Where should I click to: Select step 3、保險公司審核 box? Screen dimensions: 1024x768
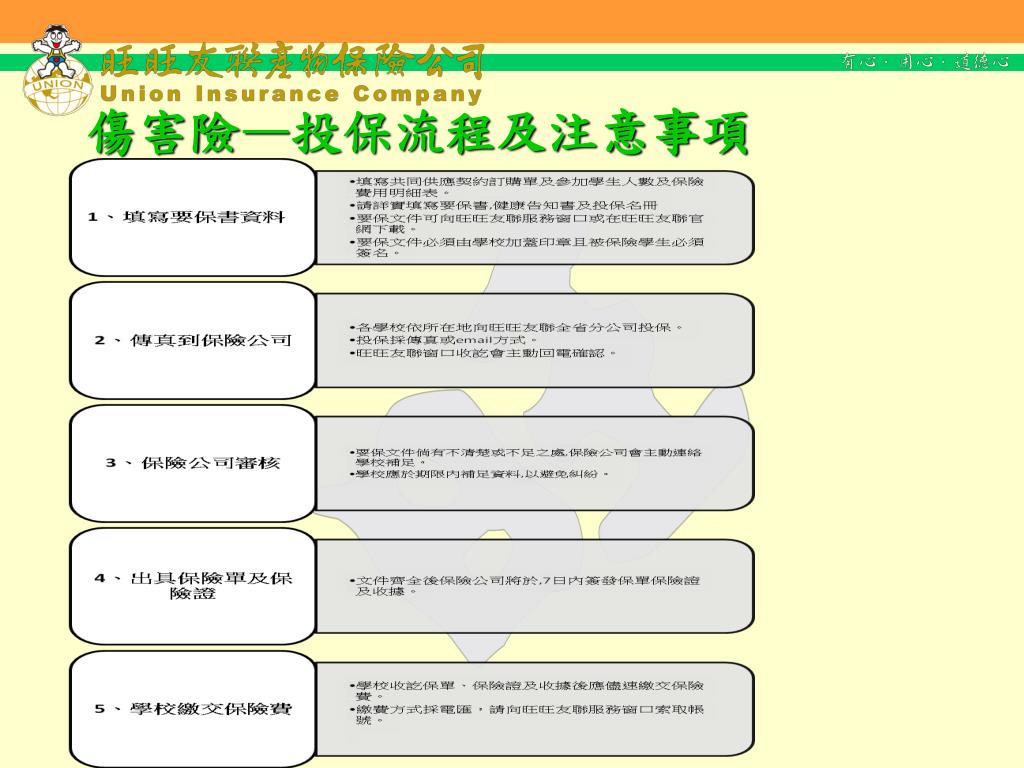click(193, 463)
